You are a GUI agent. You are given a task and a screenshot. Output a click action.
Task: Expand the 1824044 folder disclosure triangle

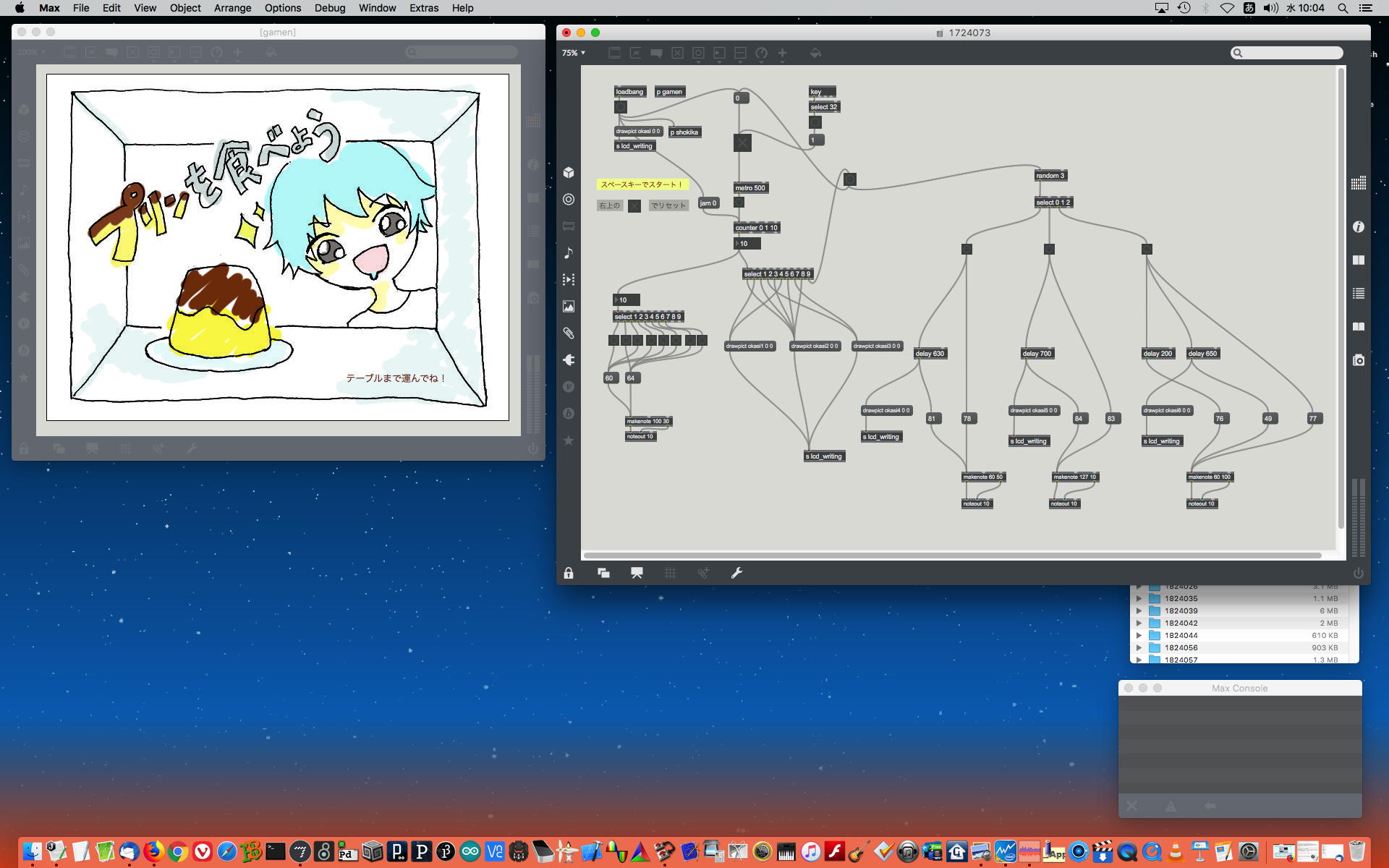click(1139, 636)
